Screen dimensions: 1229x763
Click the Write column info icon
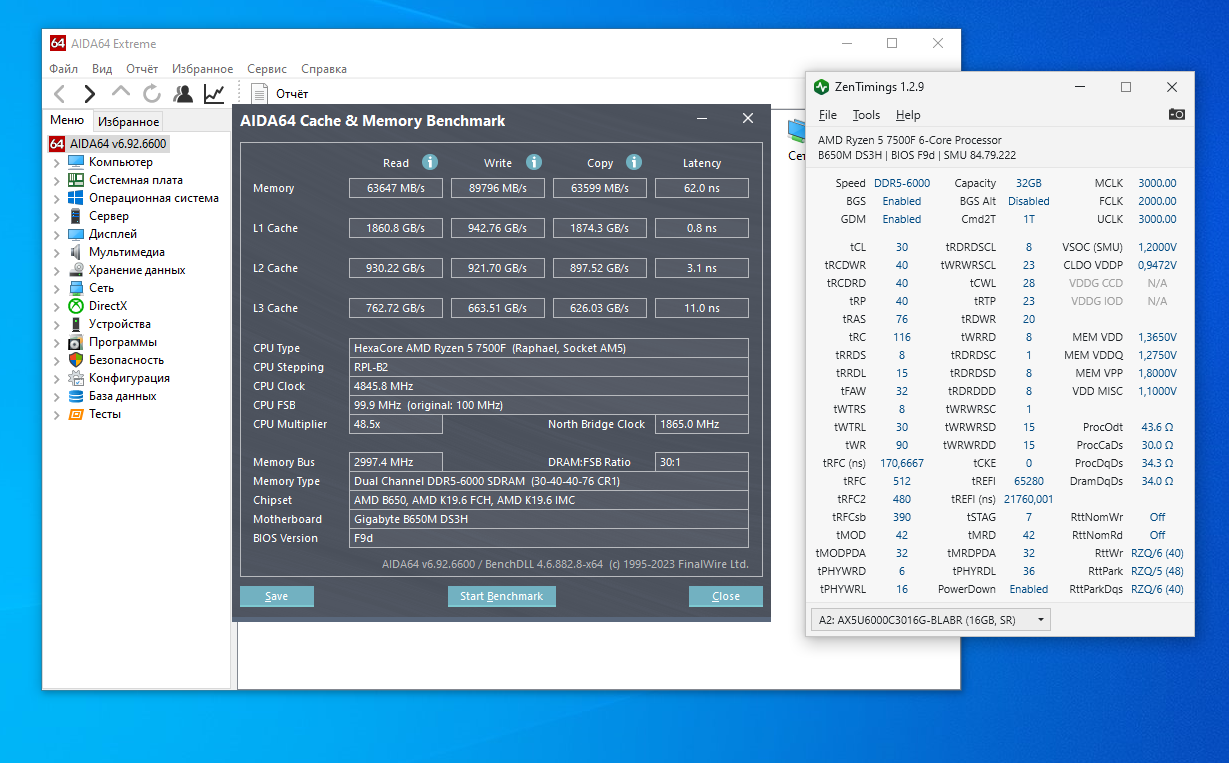(534, 162)
